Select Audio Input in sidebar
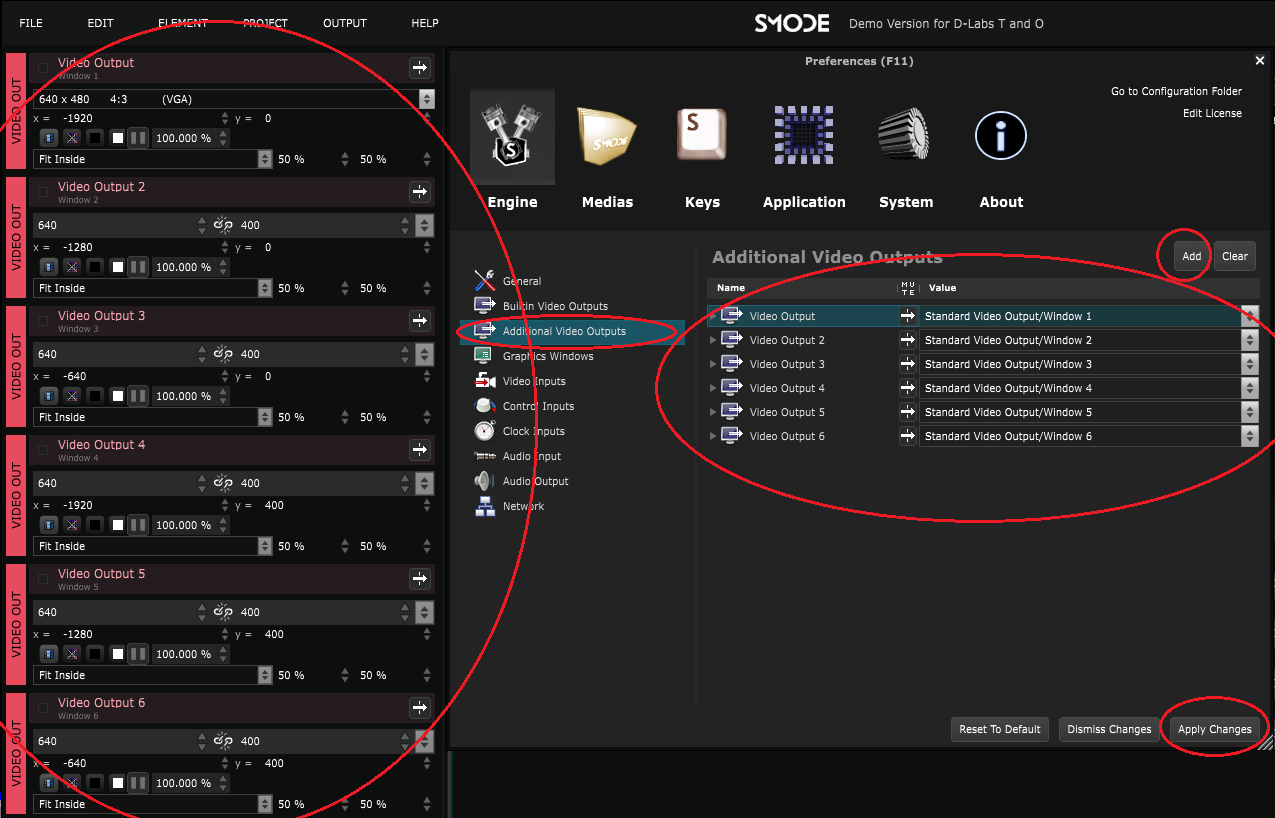The image size is (1275, 818). pos(518,456)
